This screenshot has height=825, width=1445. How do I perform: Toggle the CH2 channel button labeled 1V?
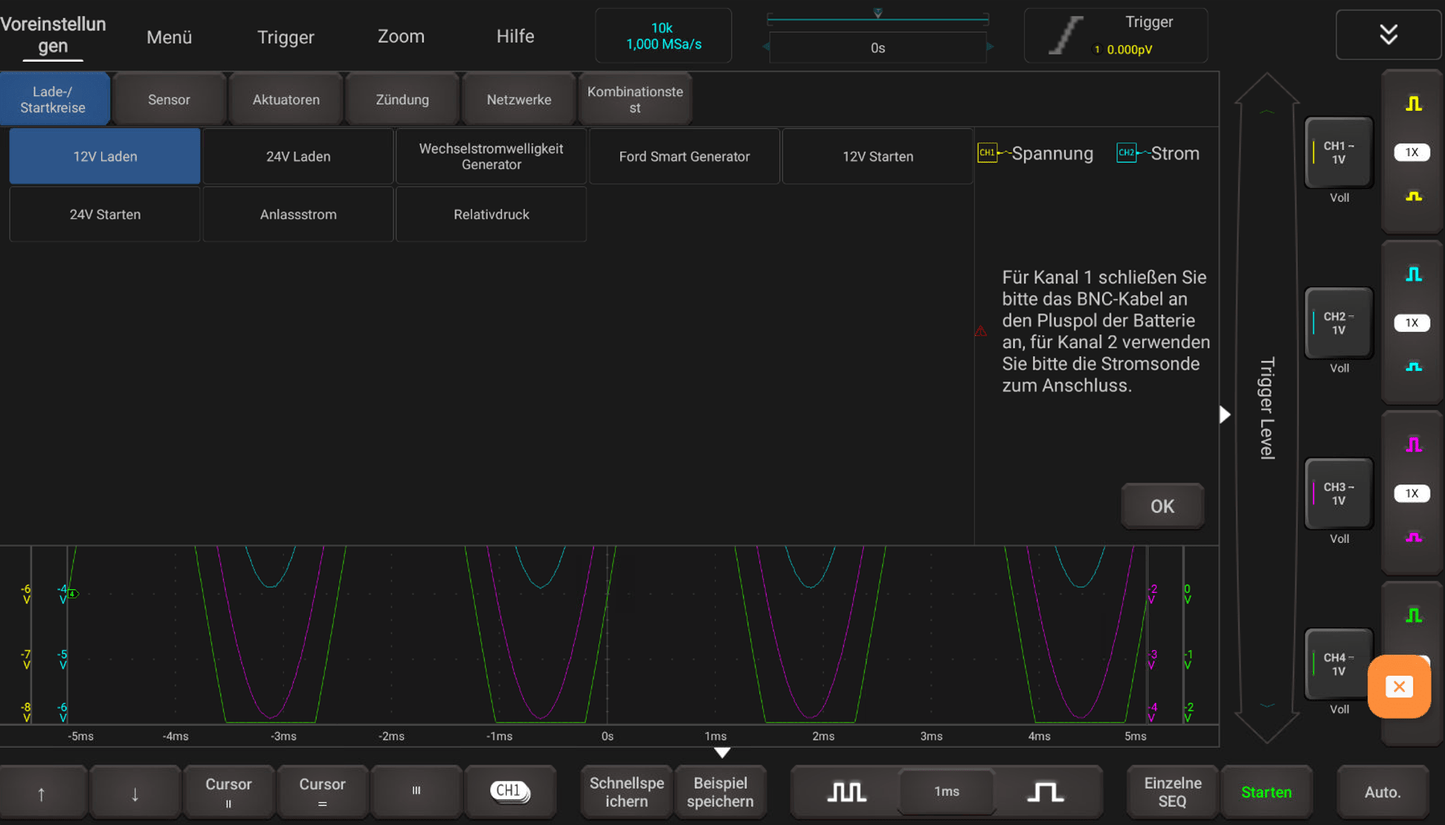[x=1338, y=322]
